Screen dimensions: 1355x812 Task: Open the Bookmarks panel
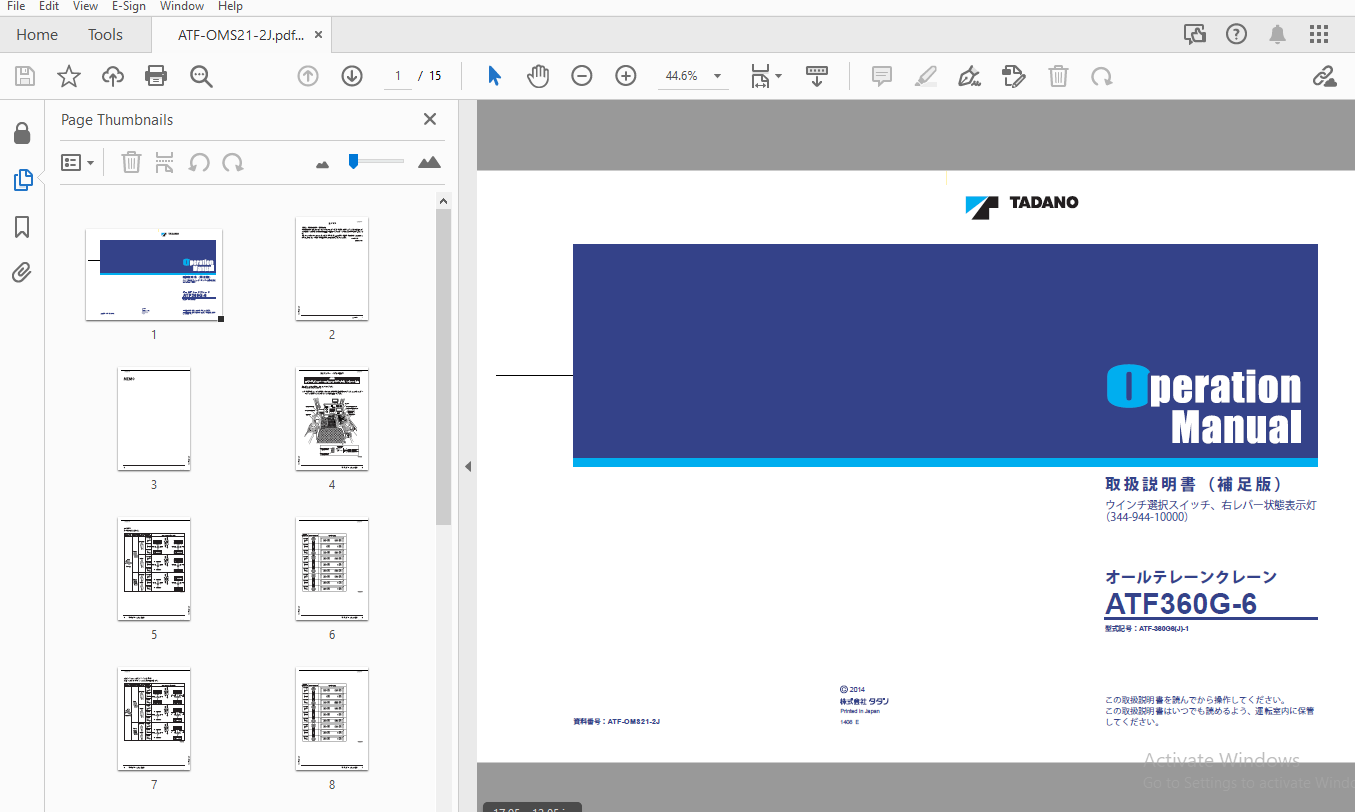tap(22, 227)
